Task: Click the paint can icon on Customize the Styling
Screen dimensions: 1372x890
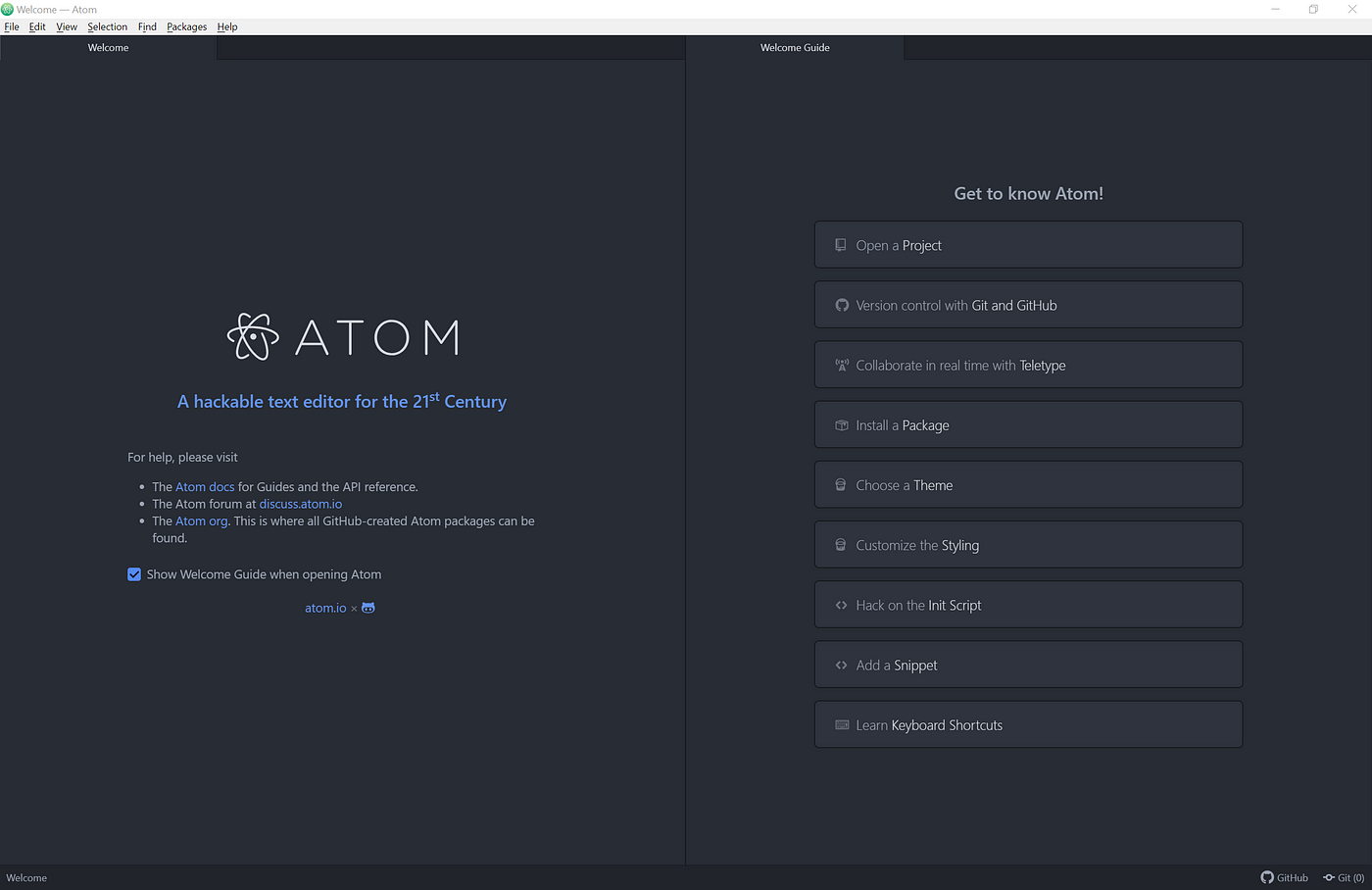Action: 841,545
